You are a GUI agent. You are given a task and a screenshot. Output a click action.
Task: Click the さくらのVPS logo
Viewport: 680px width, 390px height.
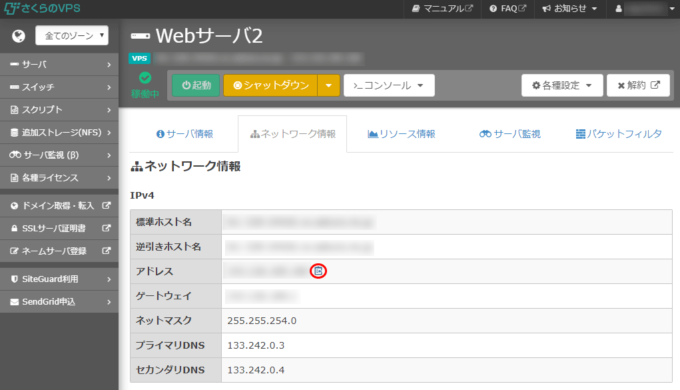[x=42, y=8]
